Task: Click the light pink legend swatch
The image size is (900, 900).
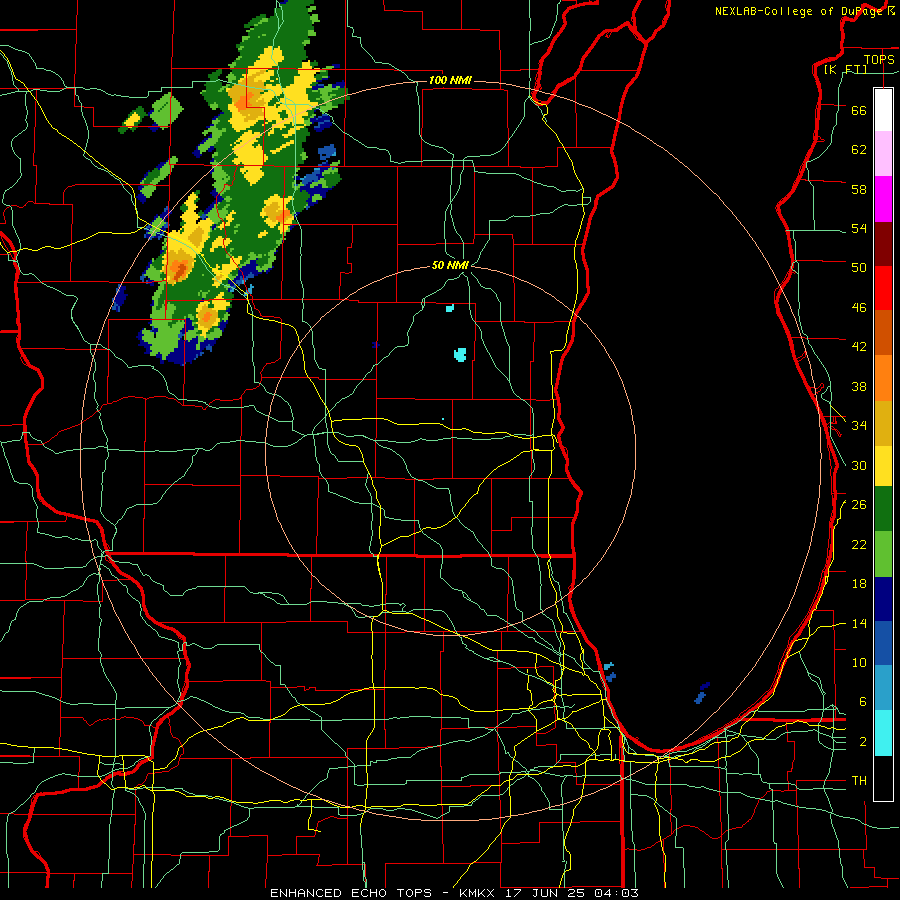Action: pyautogui.click(x=883, y=153)
